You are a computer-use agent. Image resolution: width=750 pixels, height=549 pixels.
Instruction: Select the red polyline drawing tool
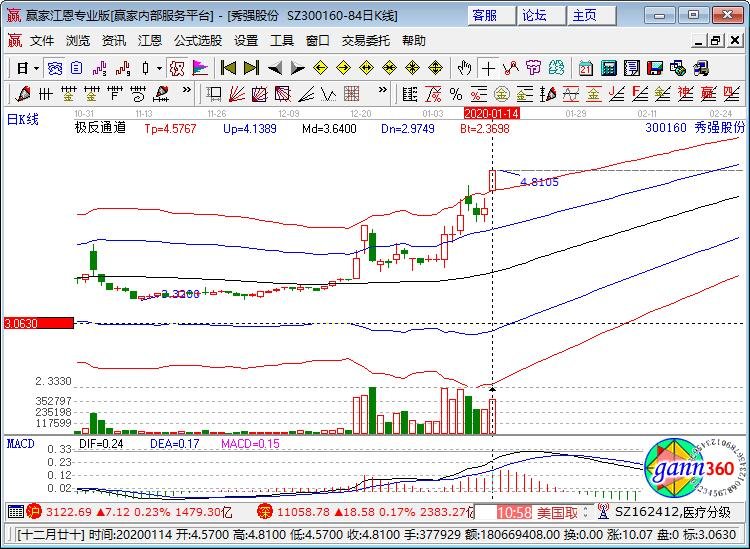[511, 68]
